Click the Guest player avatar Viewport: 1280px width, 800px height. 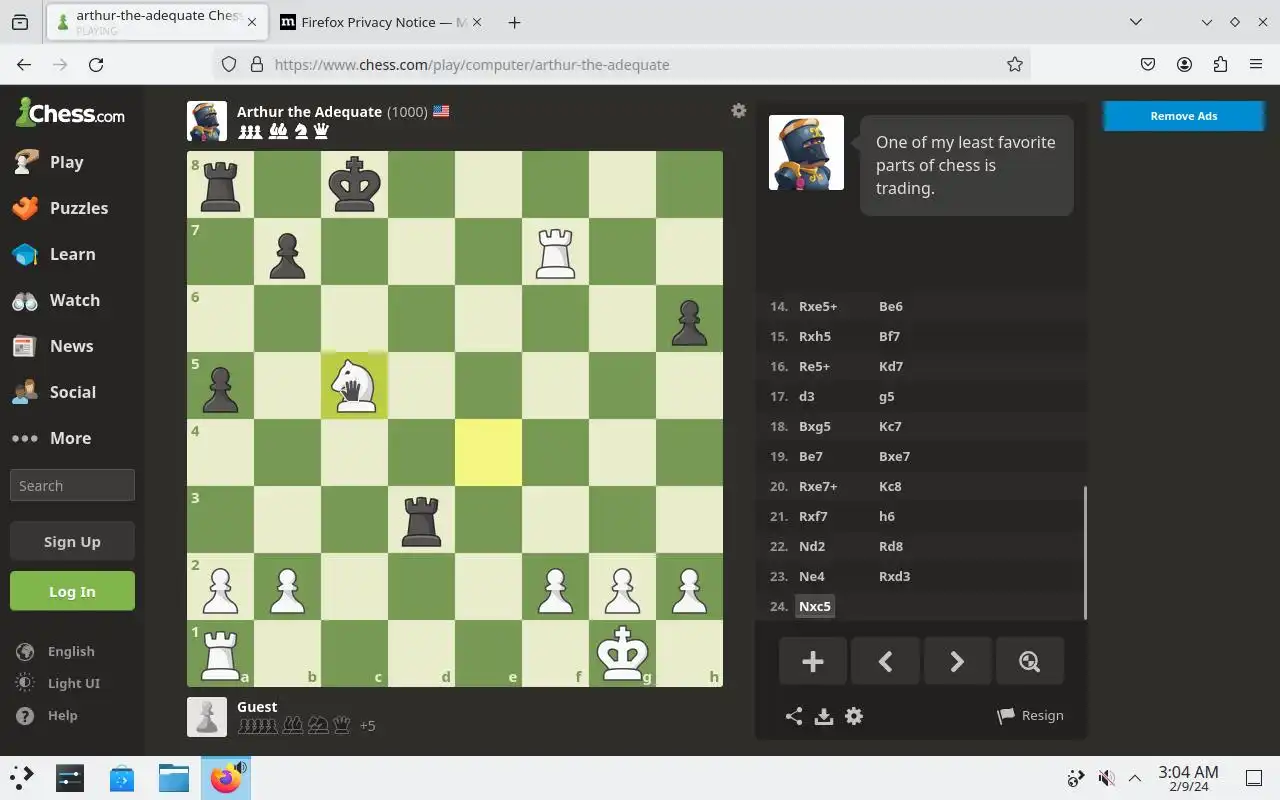point(207,717)
